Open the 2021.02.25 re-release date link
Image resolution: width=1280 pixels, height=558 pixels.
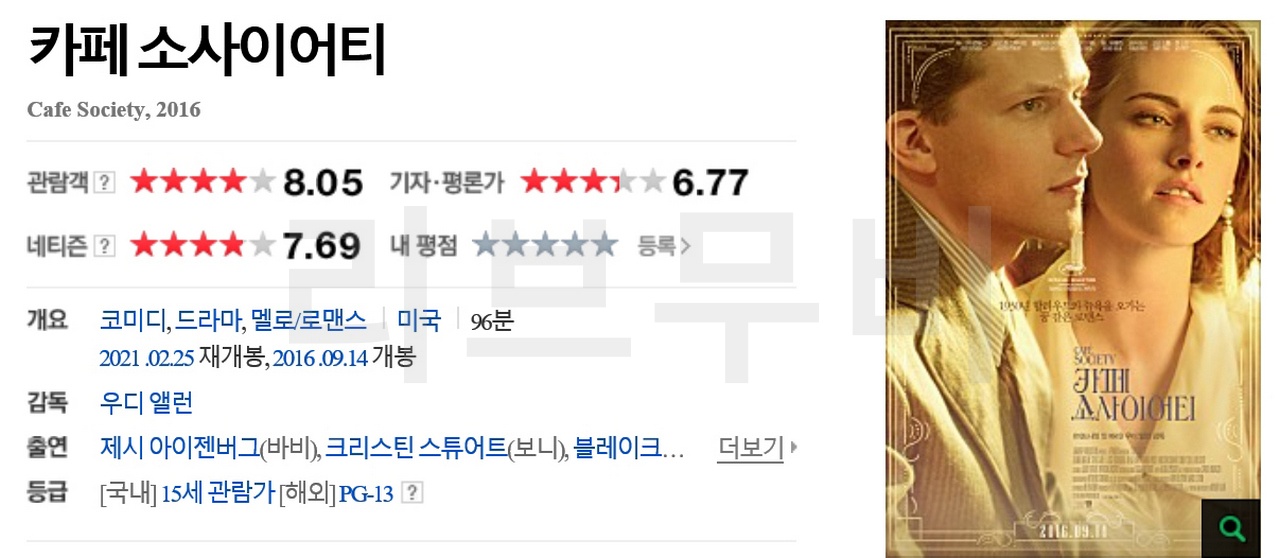point(147,358)
